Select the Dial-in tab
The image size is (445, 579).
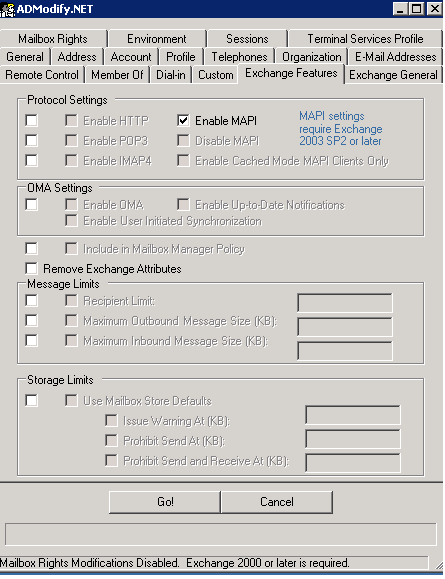(171, 75)
